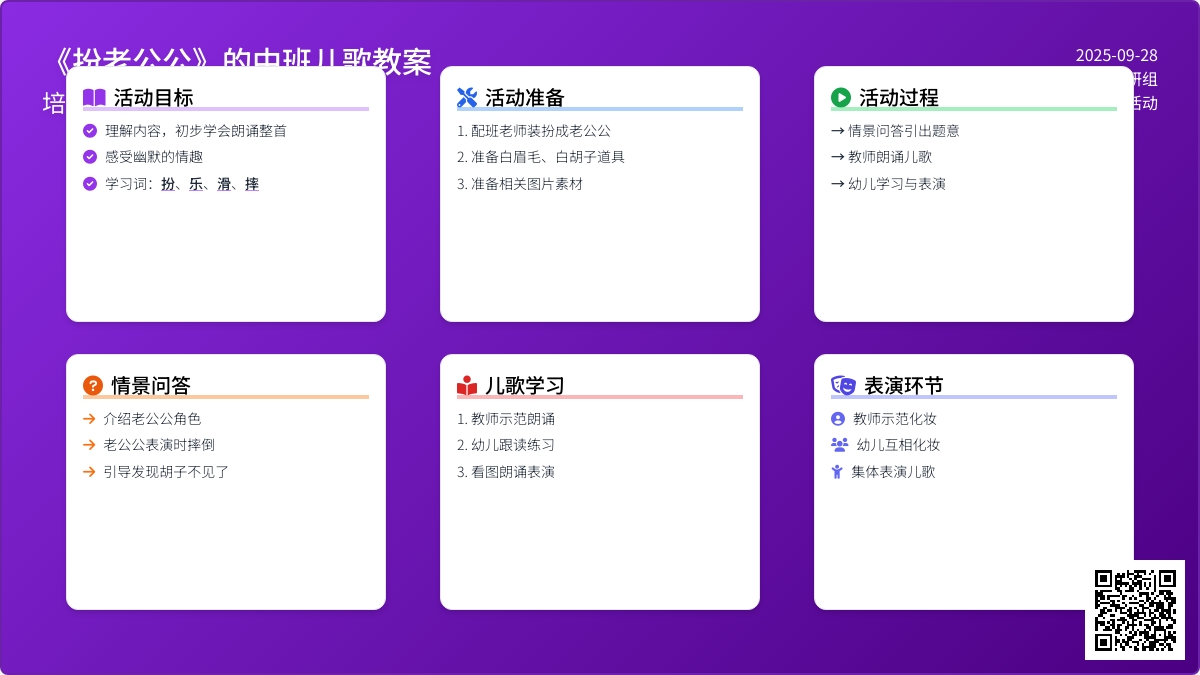Click the green play icon beside 活动过程
This screenshot has width=1200, height=675.
(841, 98)
